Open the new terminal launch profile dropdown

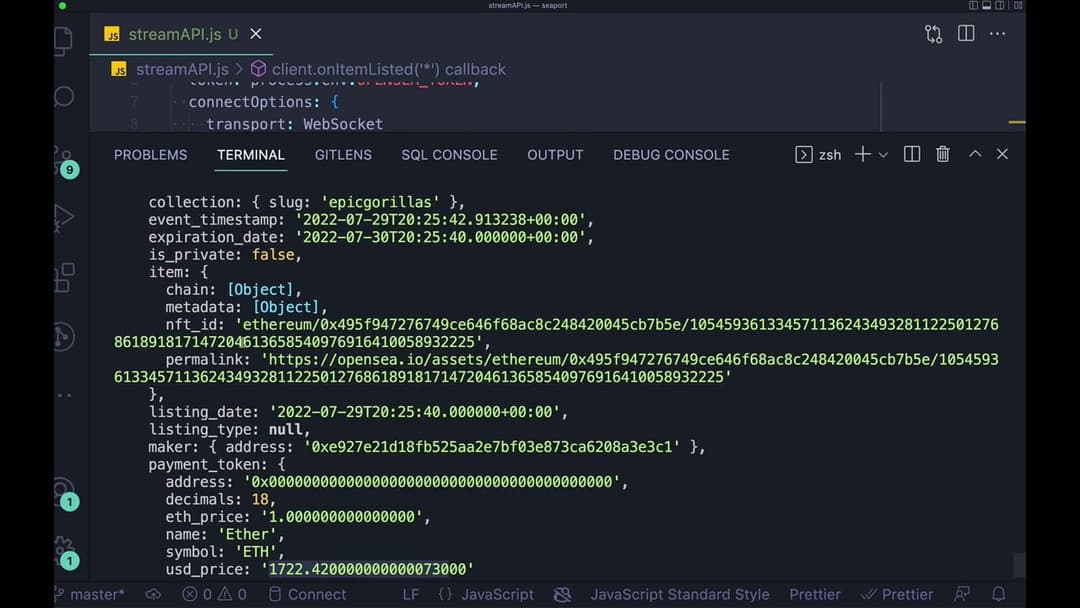[883, 155]
